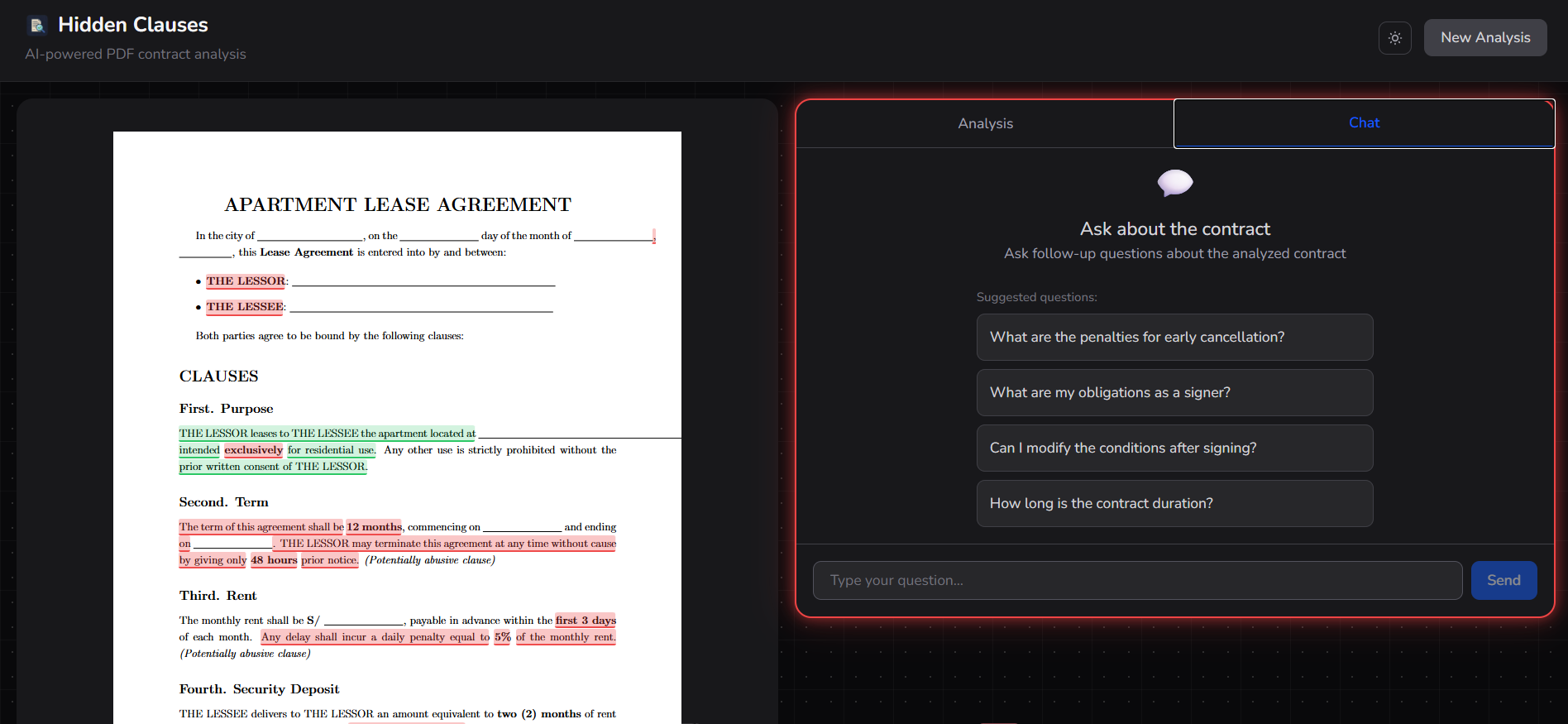Click highlighted '48 hours' notice text

click(x=274, y=560)
